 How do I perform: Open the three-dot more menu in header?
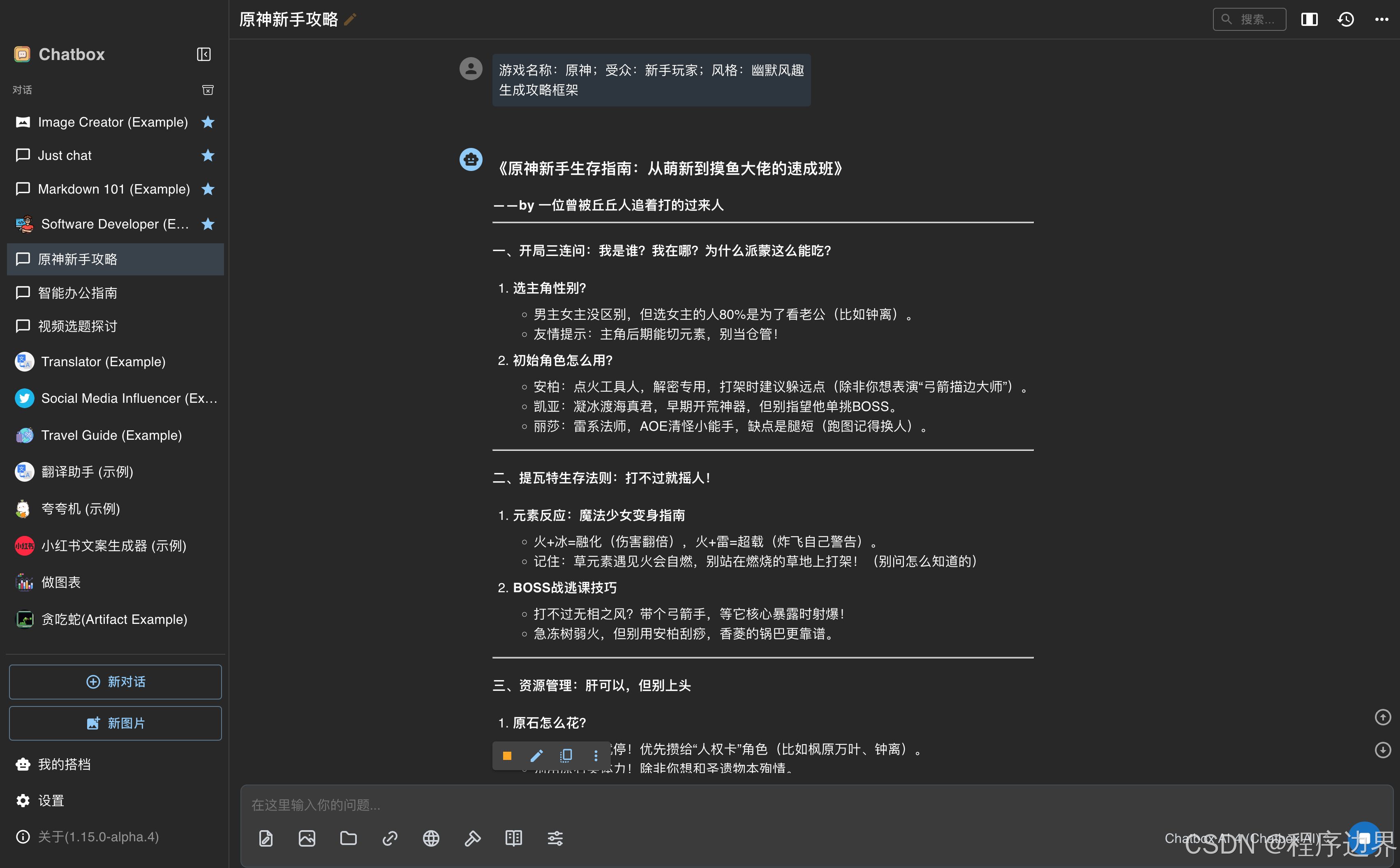1382,19
